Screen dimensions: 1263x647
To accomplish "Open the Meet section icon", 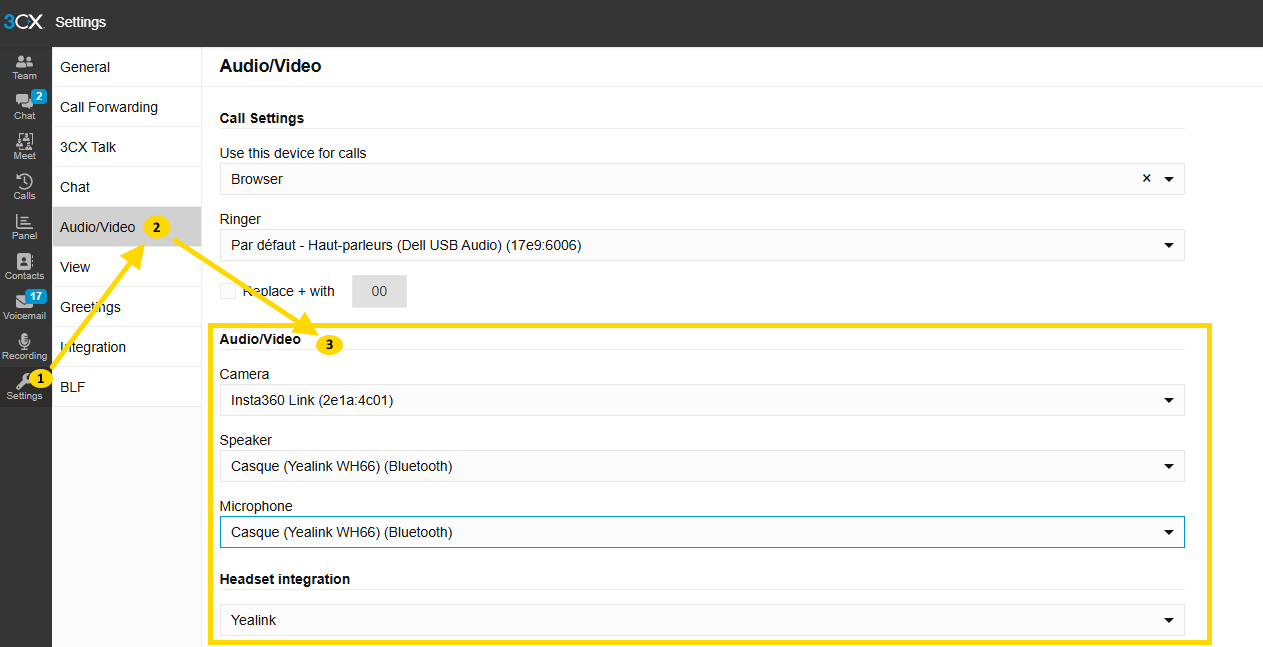I will [25, 147].
